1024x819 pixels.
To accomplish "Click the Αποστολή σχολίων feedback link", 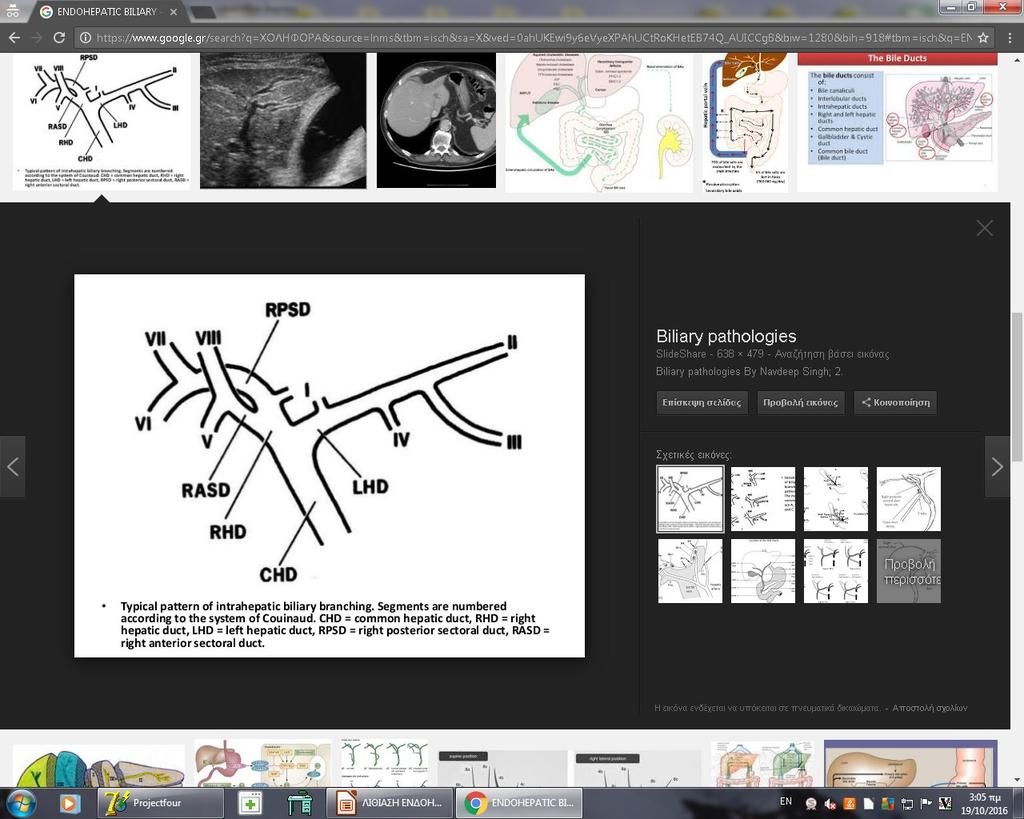I will [x=929, y=708].
